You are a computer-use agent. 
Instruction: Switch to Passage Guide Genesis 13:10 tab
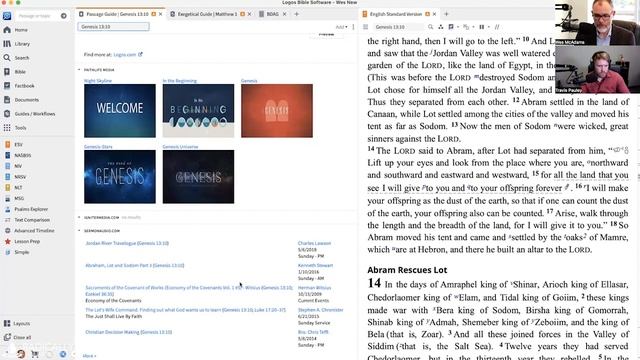[117, 14]
